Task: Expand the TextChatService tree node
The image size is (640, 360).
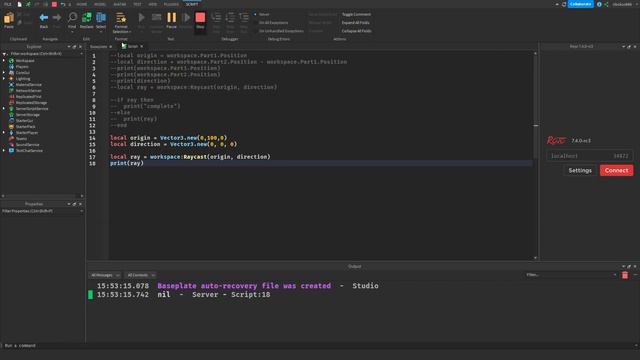Action: 4,151
